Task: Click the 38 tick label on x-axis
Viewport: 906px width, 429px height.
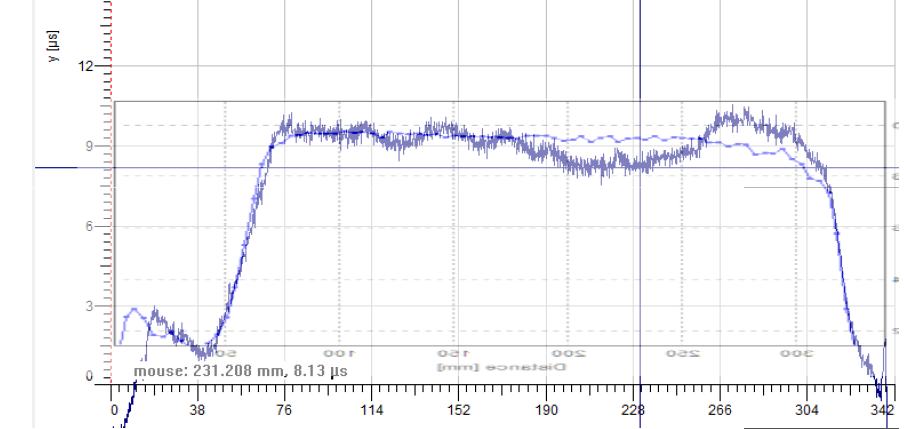Action: [197, 410]
